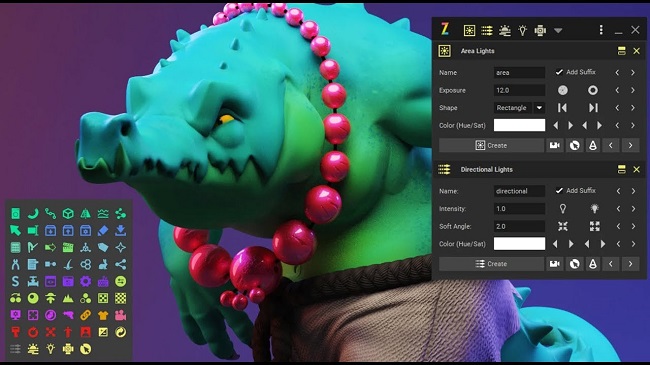
Task: Open Area Lights tool in top toolbar
Action: click(x=469, y=30)
